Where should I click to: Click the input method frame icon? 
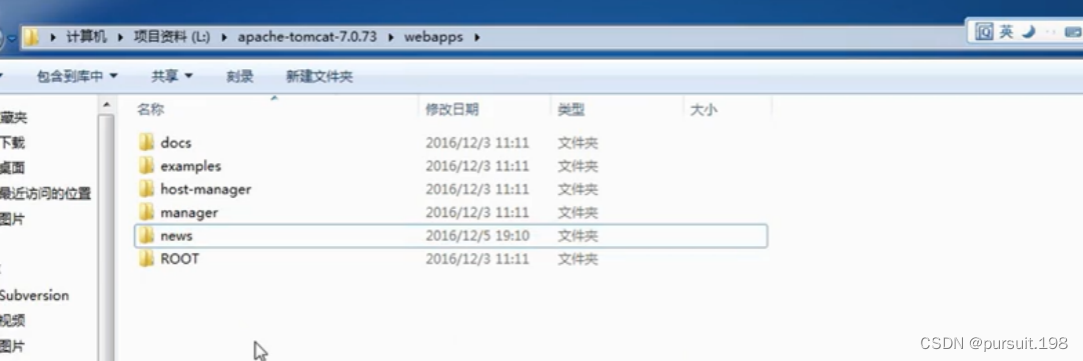(984, 32)
